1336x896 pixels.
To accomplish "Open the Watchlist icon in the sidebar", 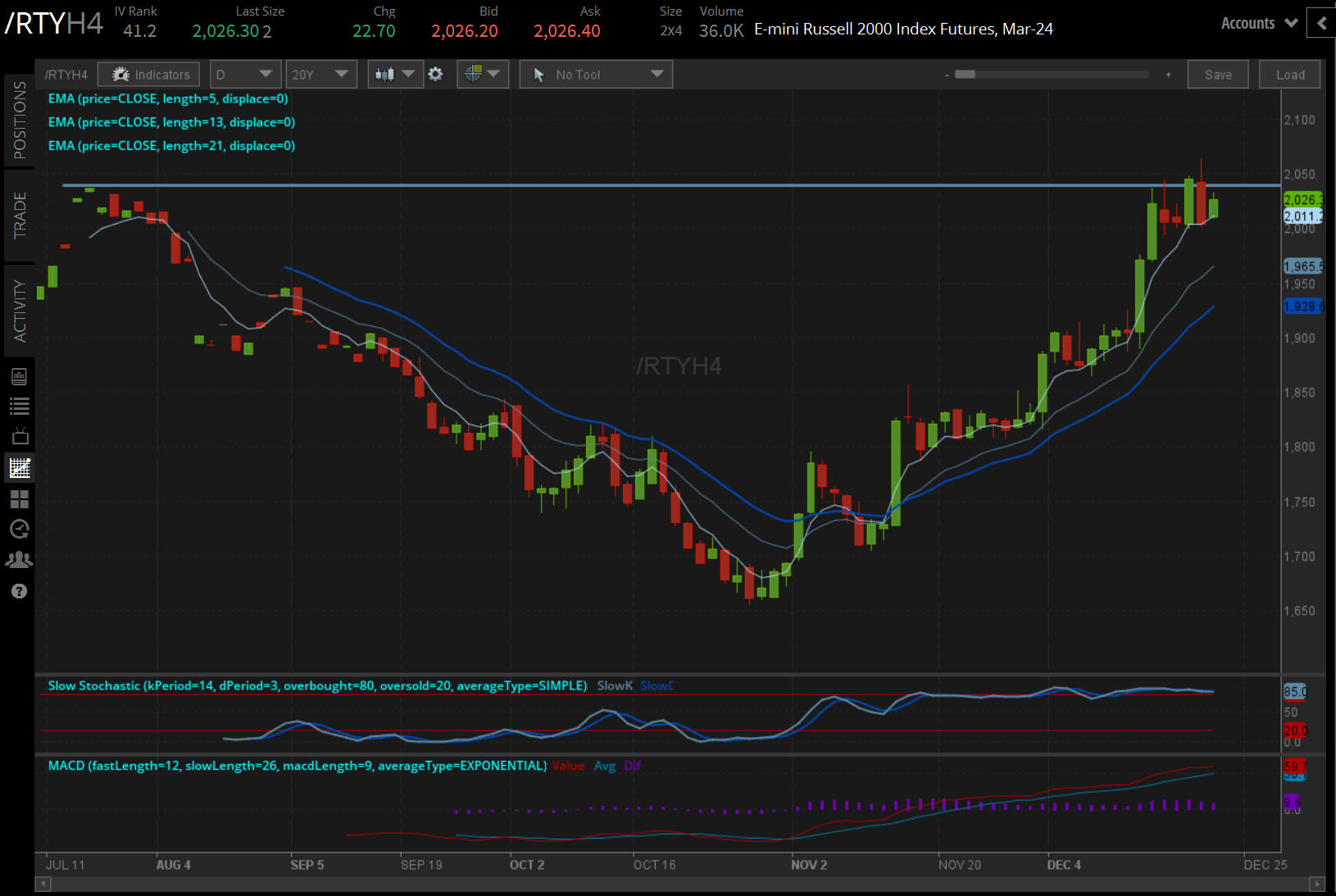I will click(x=19, y=405).
